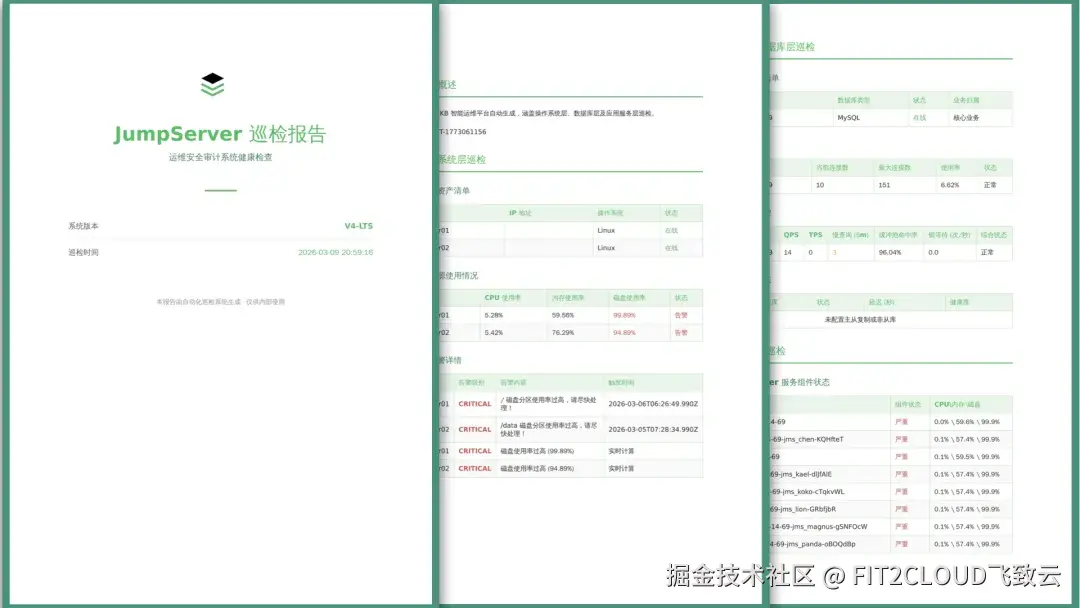Select the max connections value '151'
This screenshot has height=608, width=1080.
(884, 185)
